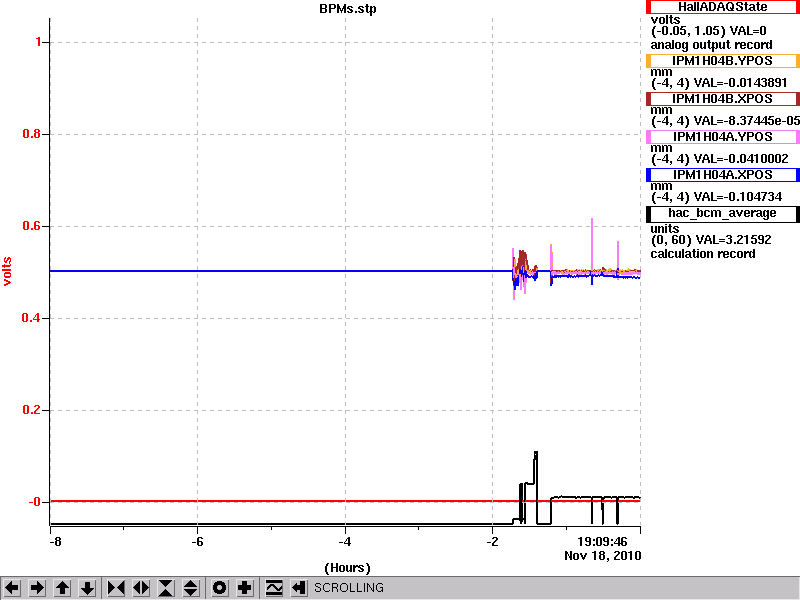
Task: Click the (Hours) x-axis label
Action: pos(347,568)
